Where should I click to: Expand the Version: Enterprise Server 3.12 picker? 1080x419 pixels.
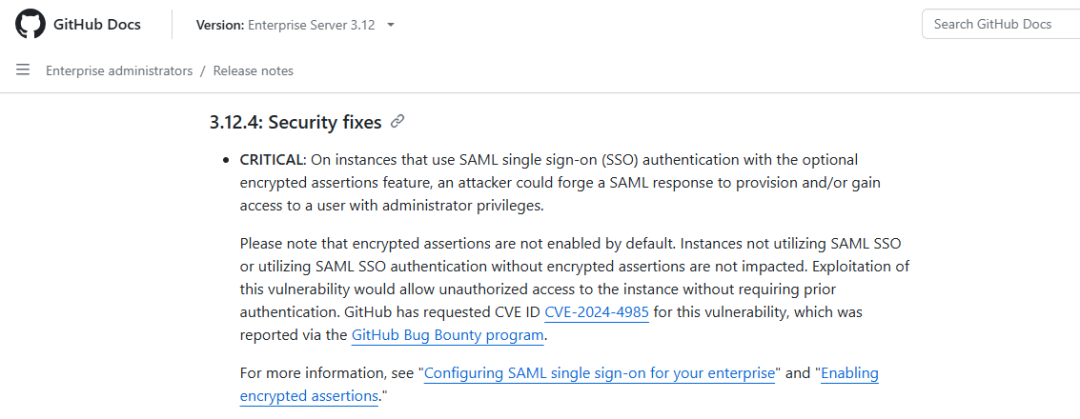coord(295,25)
